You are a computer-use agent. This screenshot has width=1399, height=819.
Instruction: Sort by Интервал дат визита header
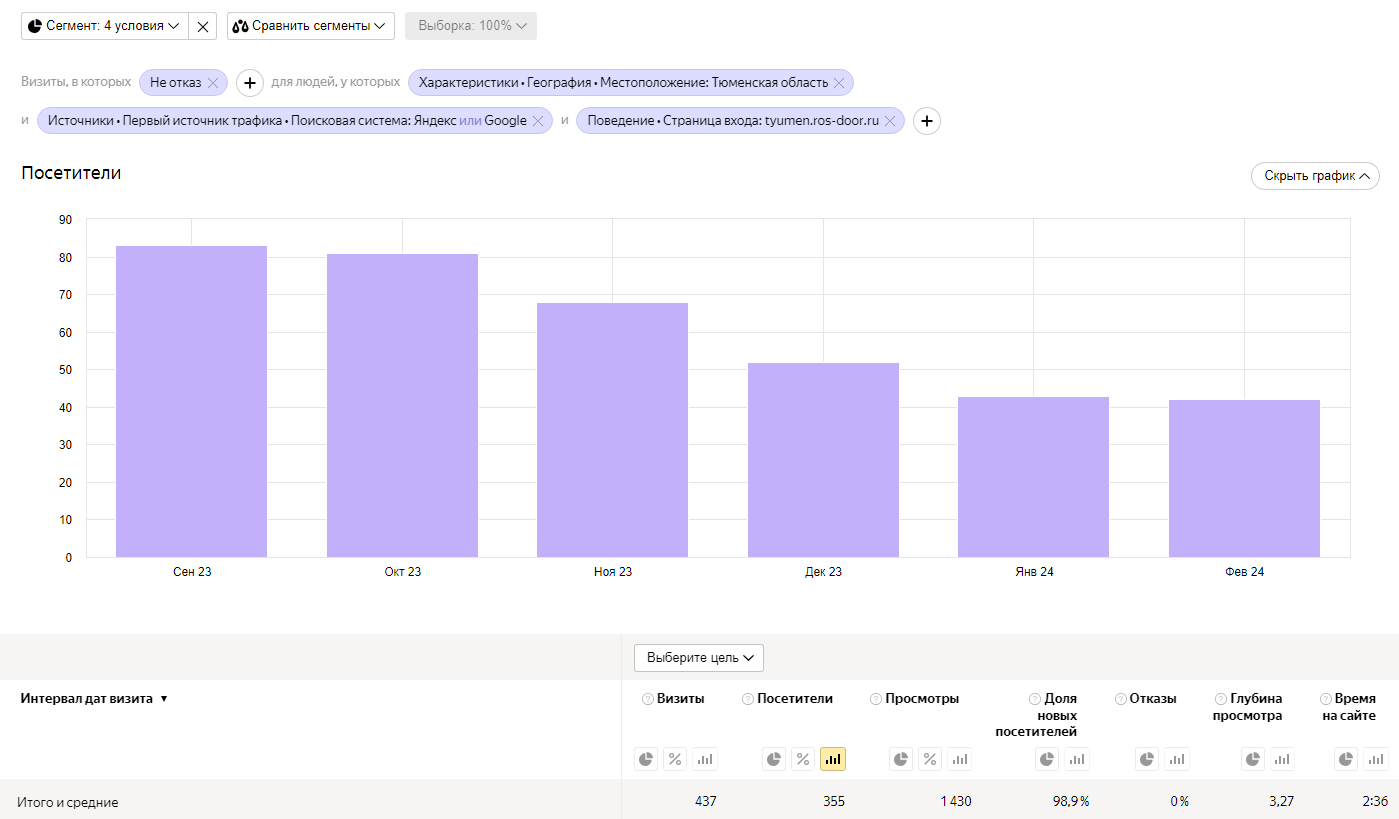87,699
